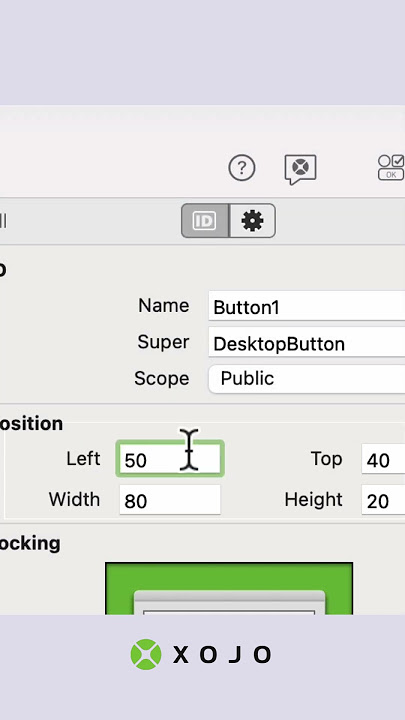Switch to the ID inspector tab
The width and height of the screenshot is (405, 720).
205,221
